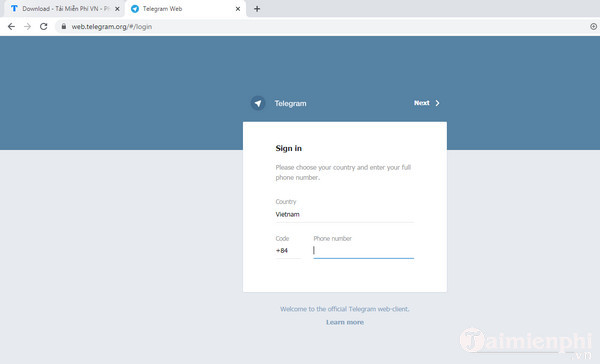Open a new tab with the plus icon
The image size is (600, 364).
coord(257,9)
